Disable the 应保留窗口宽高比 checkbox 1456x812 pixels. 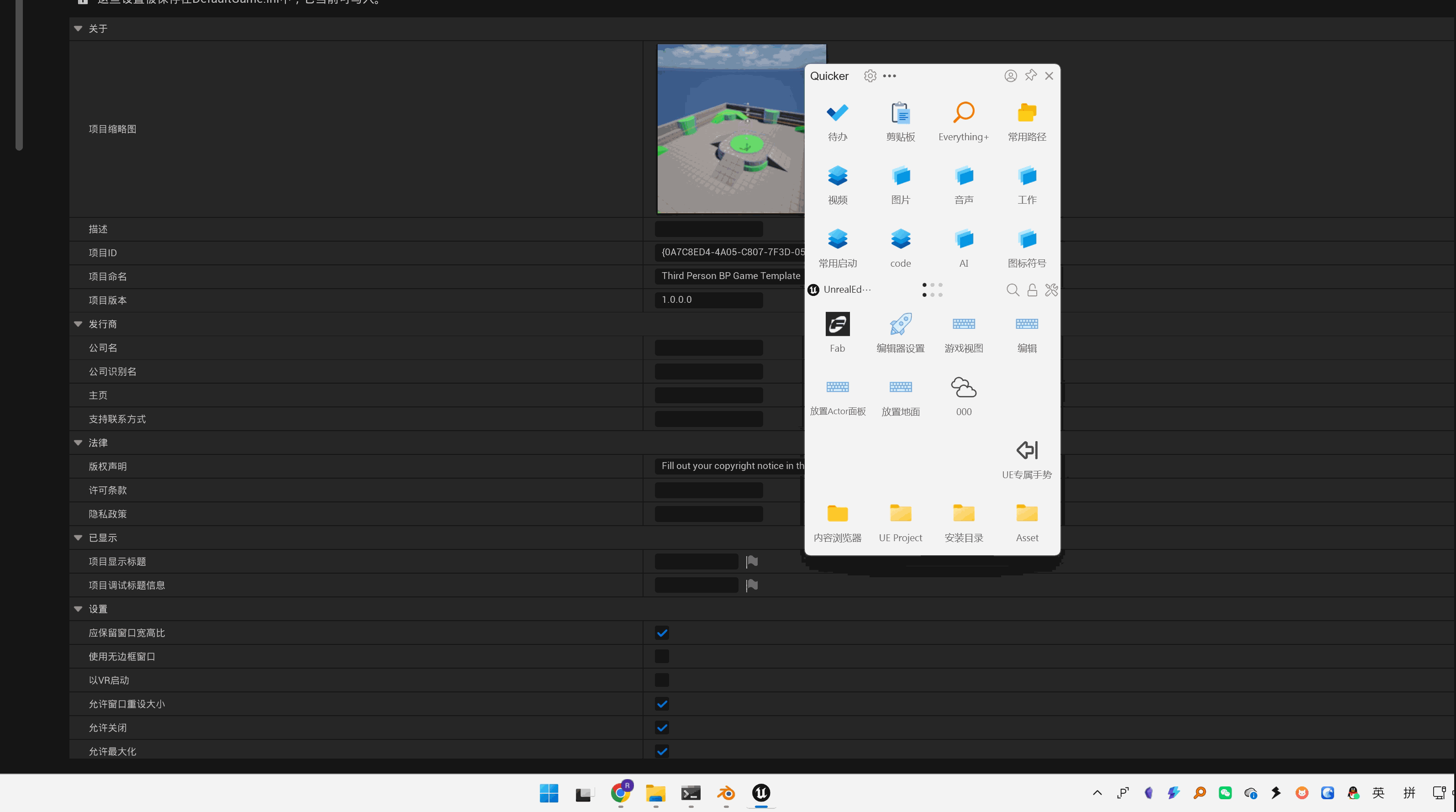(x=662, y=633)
